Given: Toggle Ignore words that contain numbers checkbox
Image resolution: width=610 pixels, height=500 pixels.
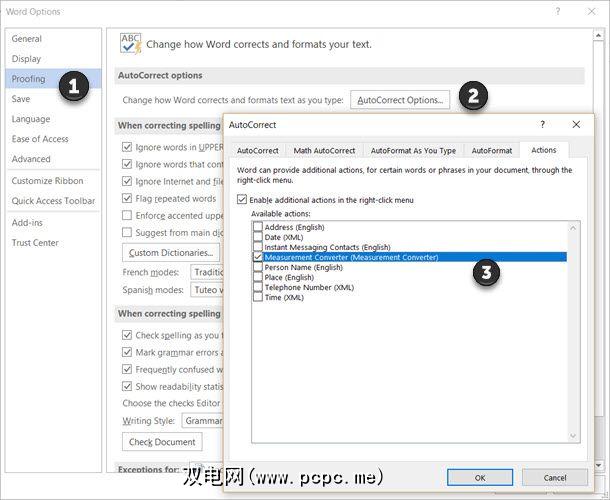Looking at the screenshot, I should 127,164.
